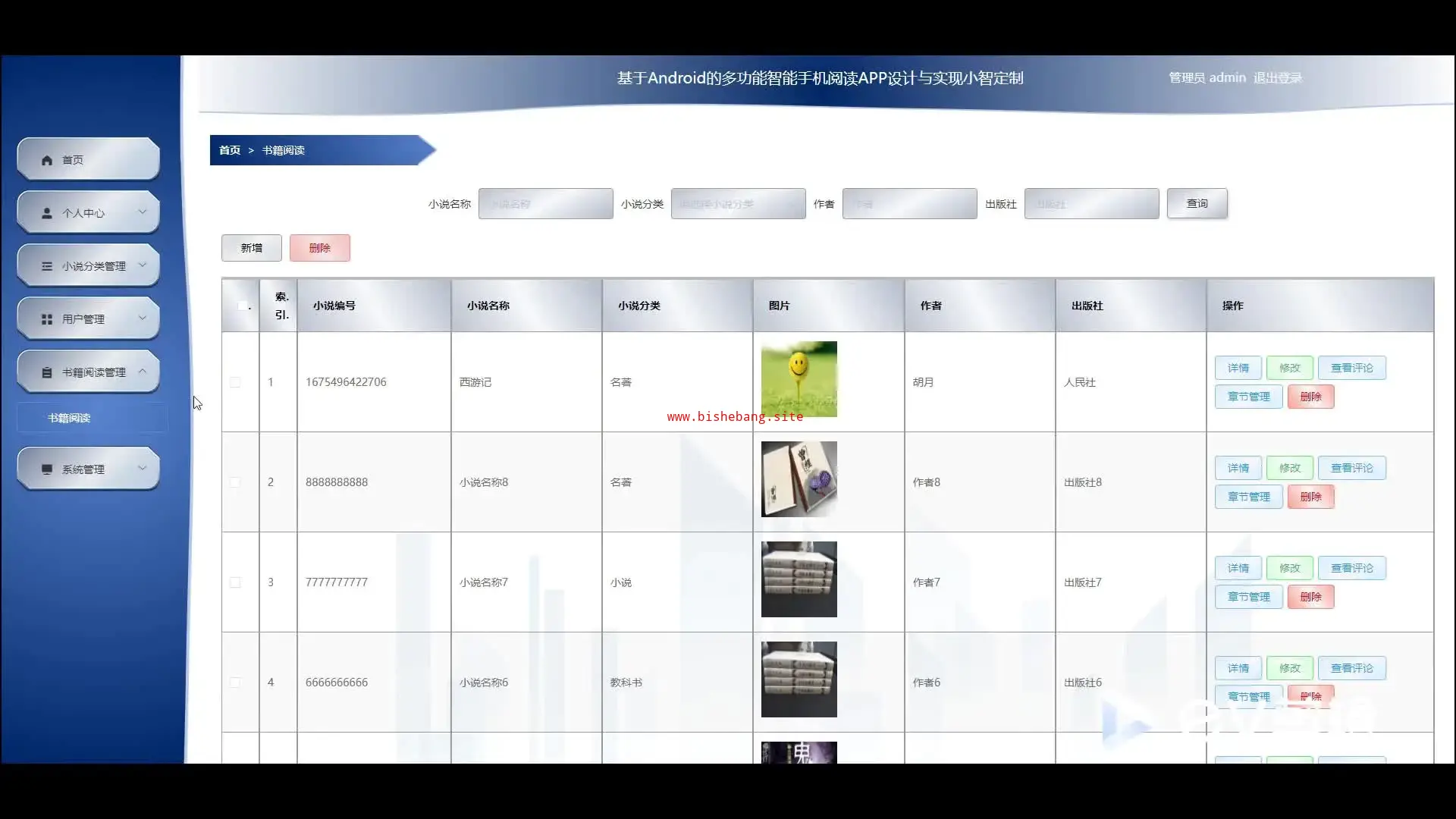Expand the 个人中心 menu chevron

click(142, 212)
